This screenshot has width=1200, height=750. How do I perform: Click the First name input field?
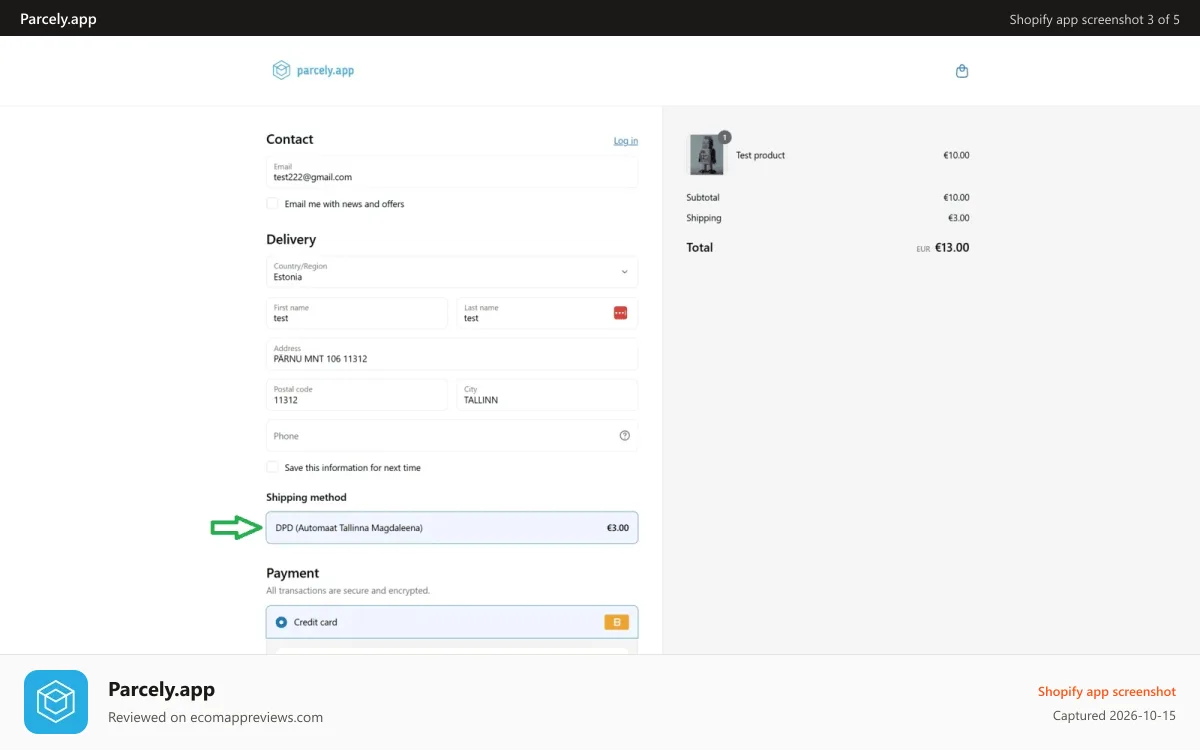[357, 313]
